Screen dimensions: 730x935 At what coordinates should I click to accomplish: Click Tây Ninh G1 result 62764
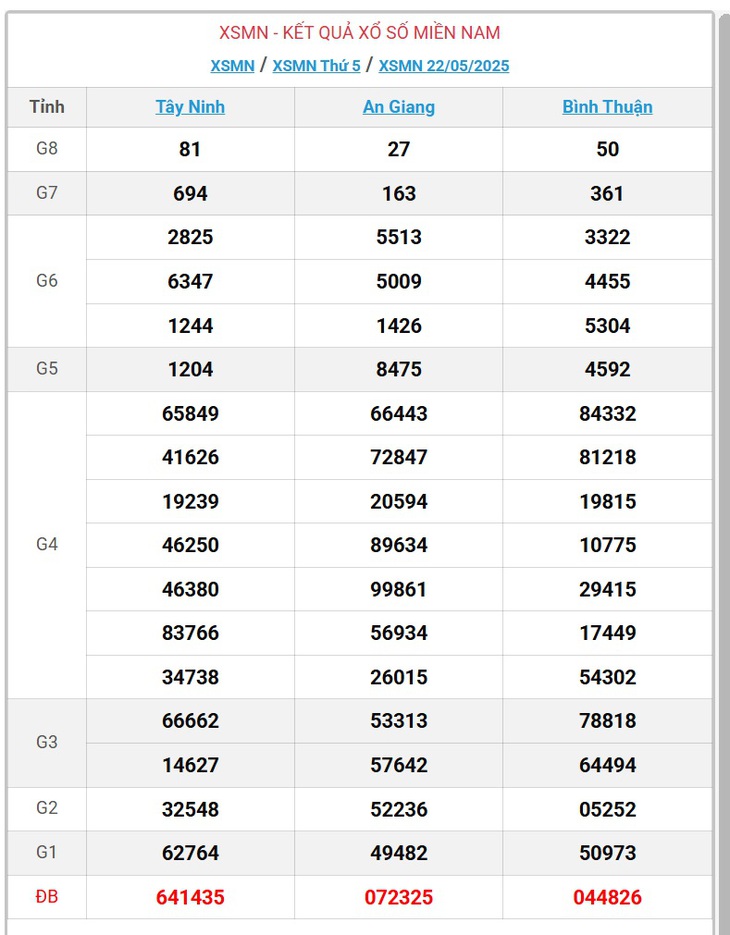point(190,853)
